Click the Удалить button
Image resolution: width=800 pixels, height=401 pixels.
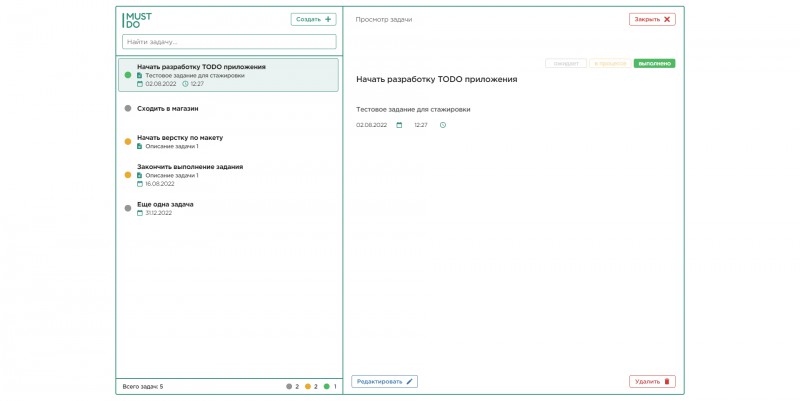[652, 382]
